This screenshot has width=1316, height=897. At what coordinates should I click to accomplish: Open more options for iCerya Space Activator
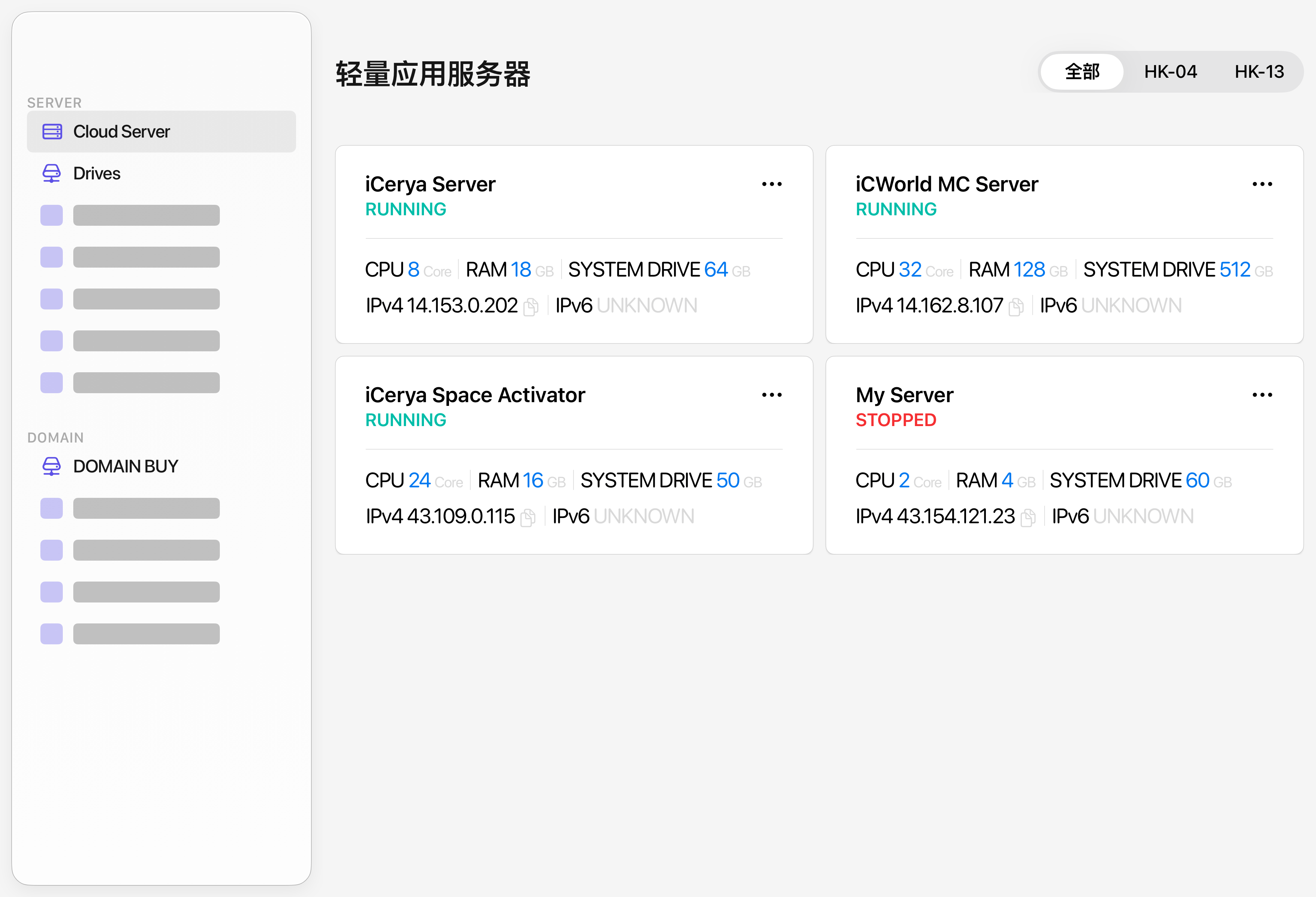tap(772, 394)
